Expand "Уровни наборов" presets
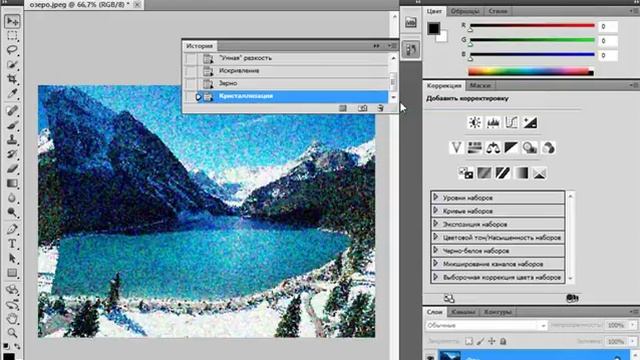 point(436,197)
